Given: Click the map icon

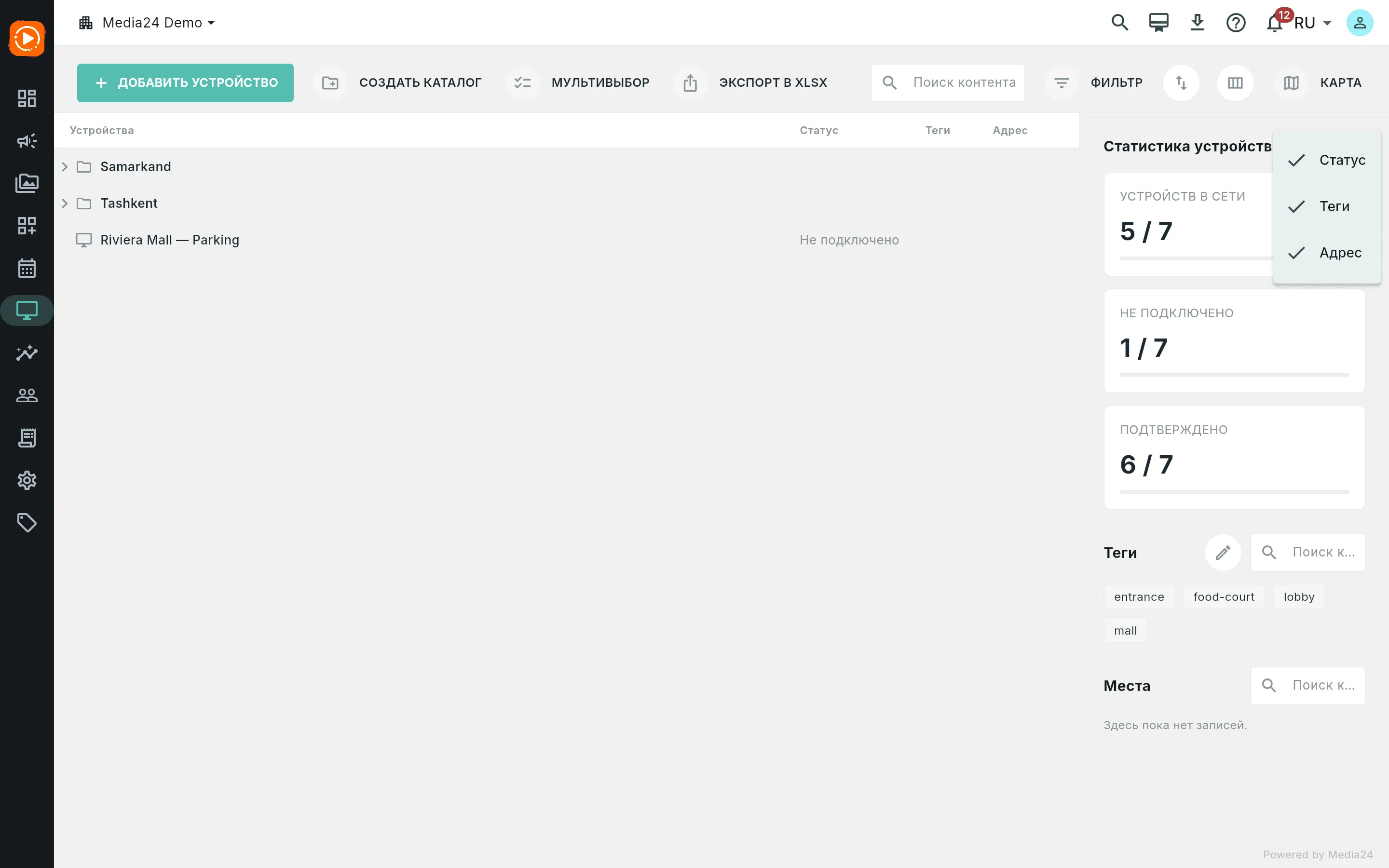Looking at the screenshot, I should coord(1291,82).
